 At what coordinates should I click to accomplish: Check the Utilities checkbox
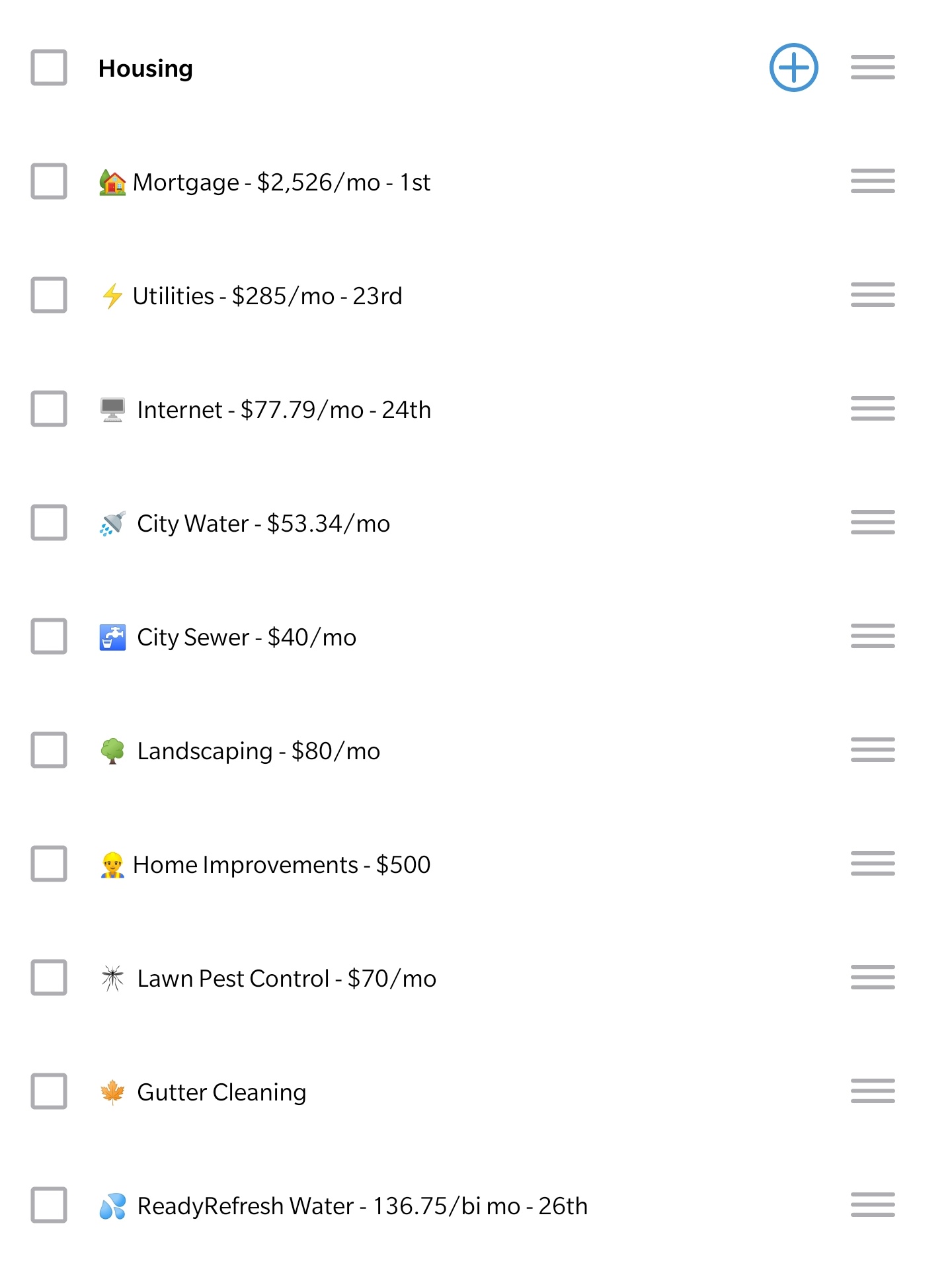(x=48, y=296)
